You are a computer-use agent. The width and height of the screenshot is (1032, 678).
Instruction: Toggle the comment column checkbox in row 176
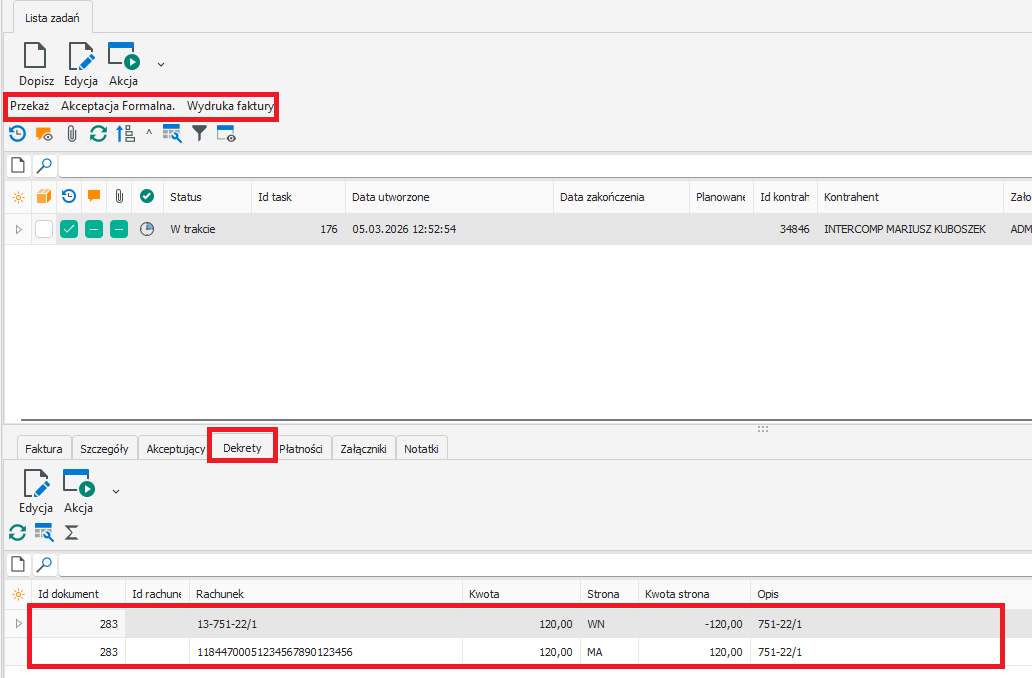[94, 229]
